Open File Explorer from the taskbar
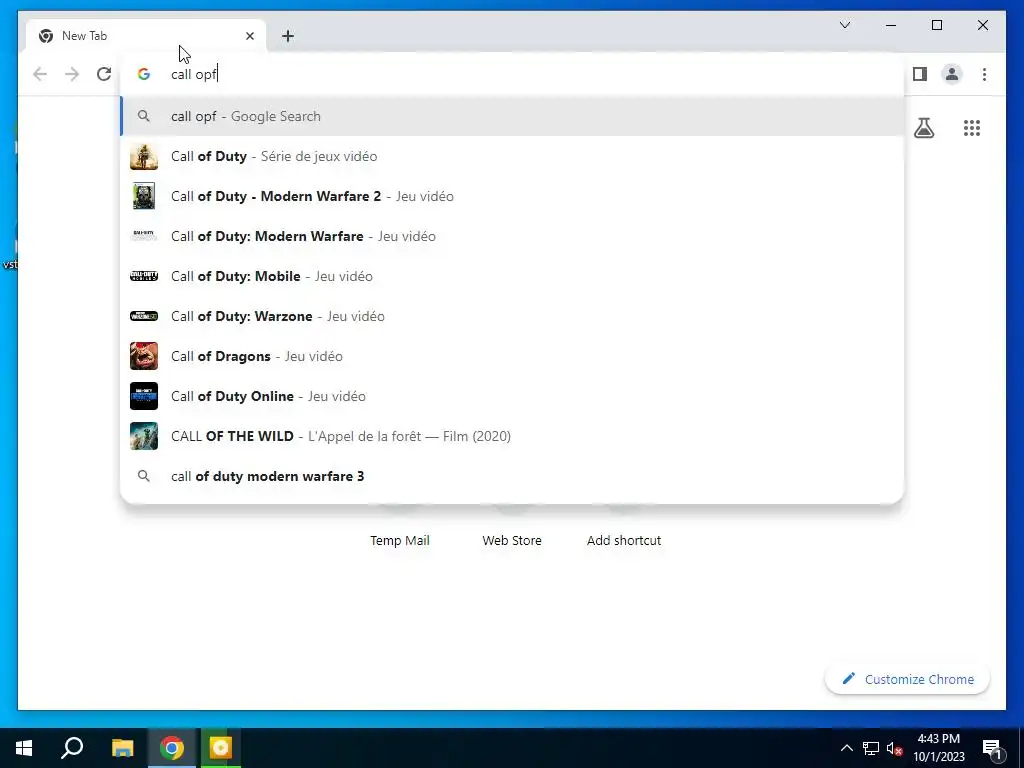Screen dimensions: 1024x768 (x=122, y=748)
